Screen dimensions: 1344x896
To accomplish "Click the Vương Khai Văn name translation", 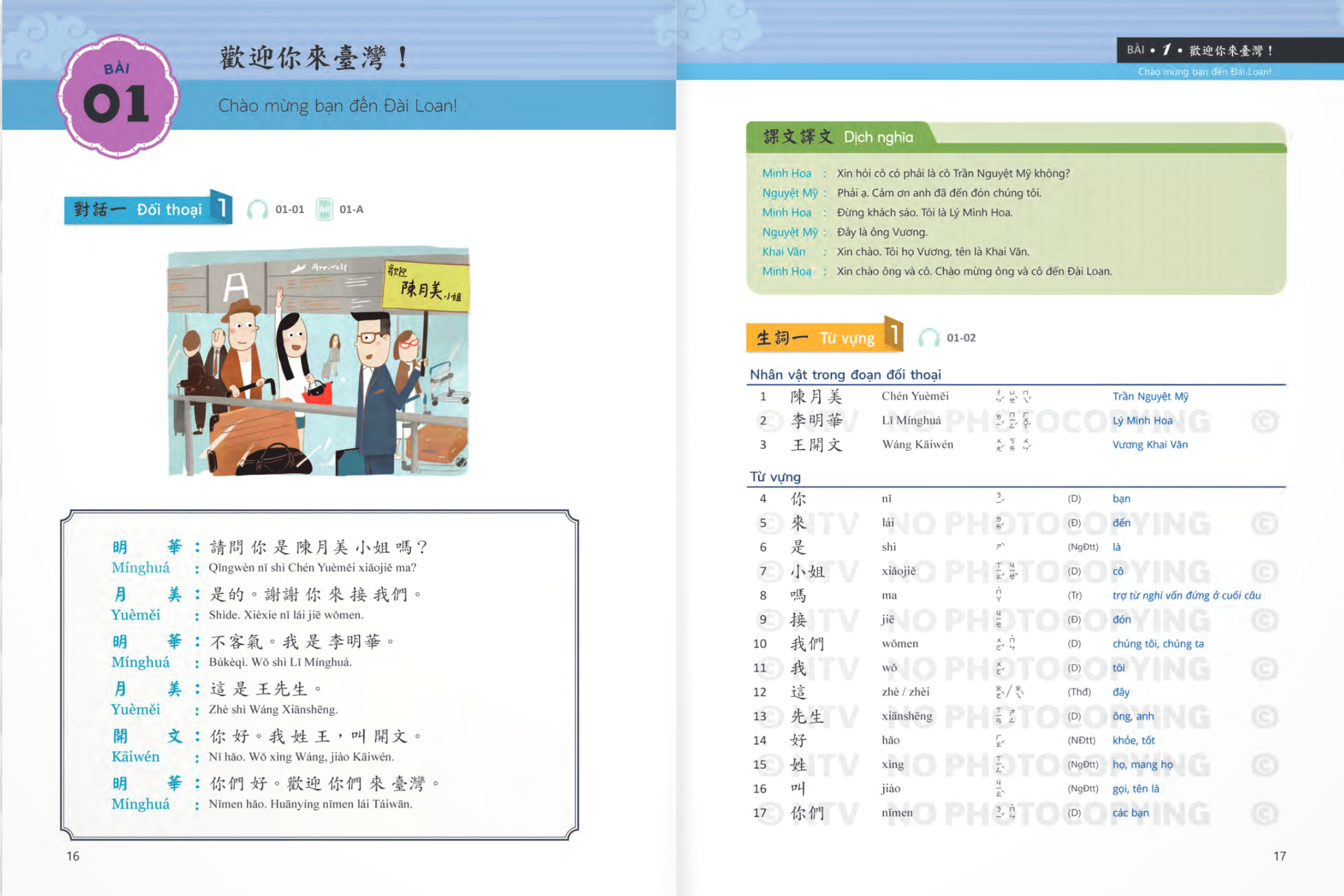I will tap(1150, 445).
